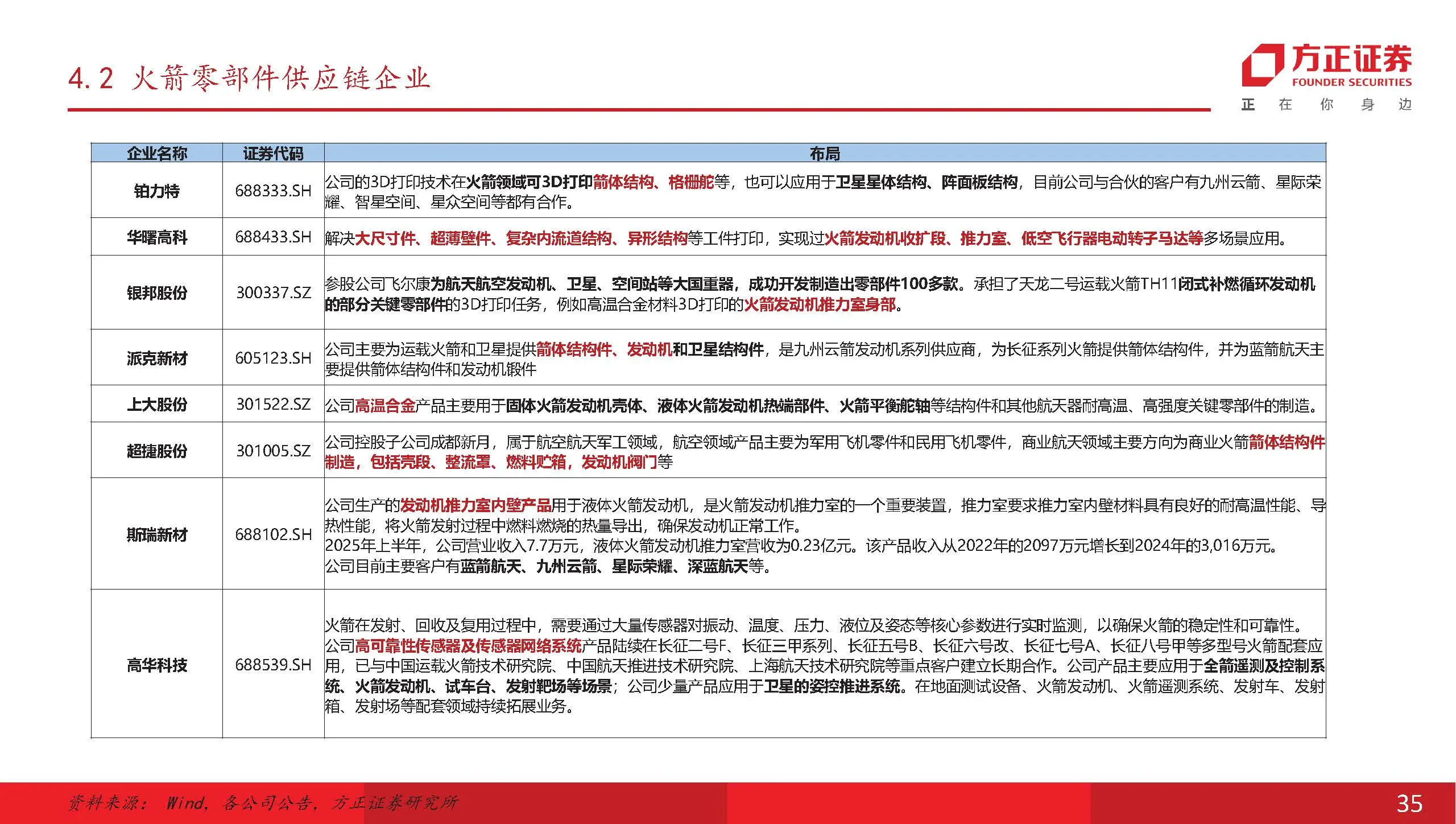The image size is (1456, 824).
Task: Click company name 高华科技 cell
Action: [156, 665]
